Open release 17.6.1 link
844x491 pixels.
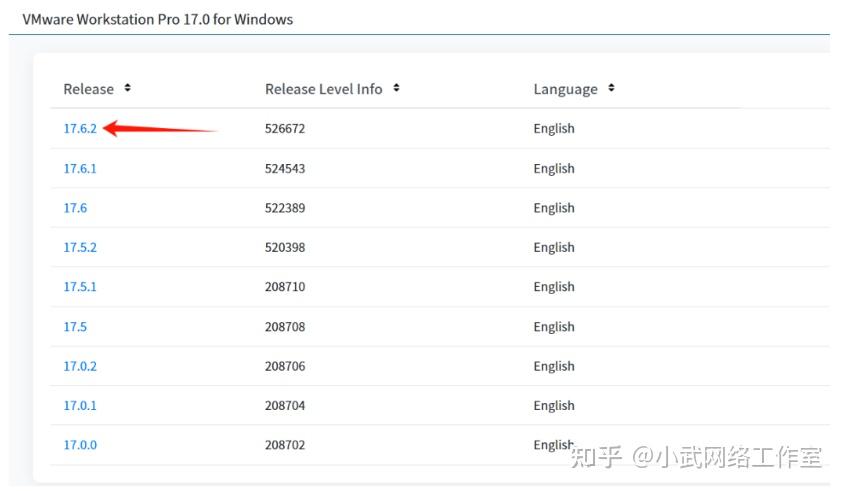point(80,169)
